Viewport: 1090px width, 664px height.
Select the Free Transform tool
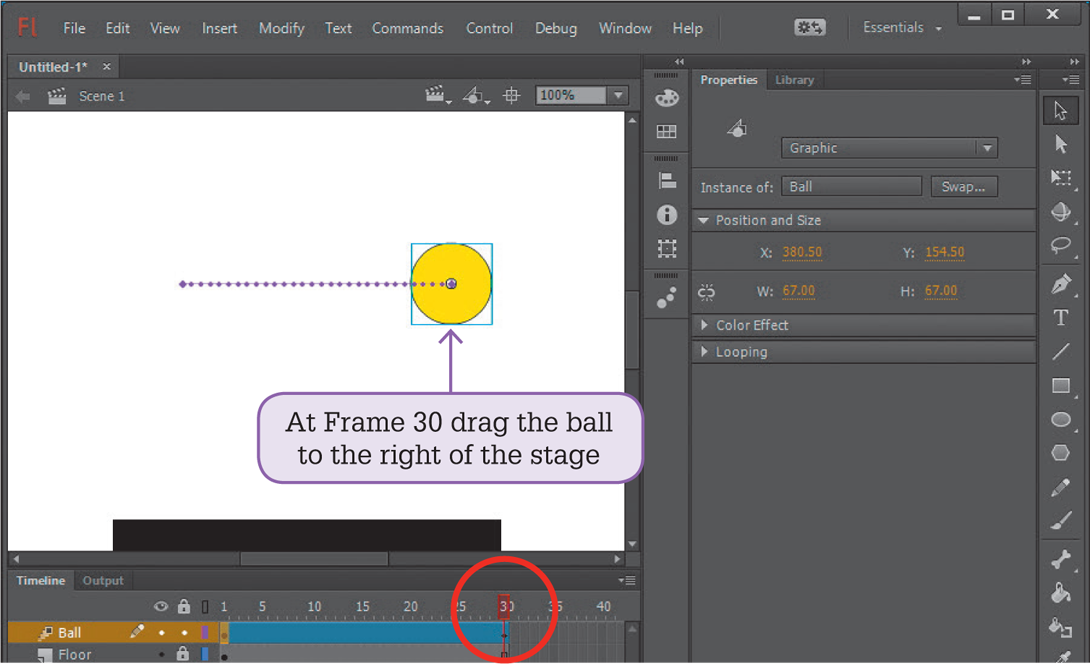pyautogui.click(x=1060, y=178)
